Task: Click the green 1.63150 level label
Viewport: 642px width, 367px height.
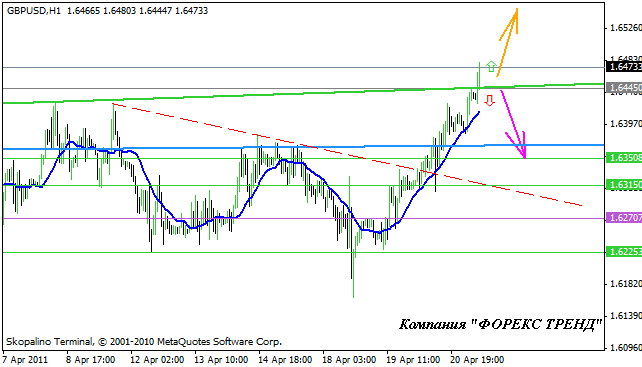Action: [x=624, y=185]
